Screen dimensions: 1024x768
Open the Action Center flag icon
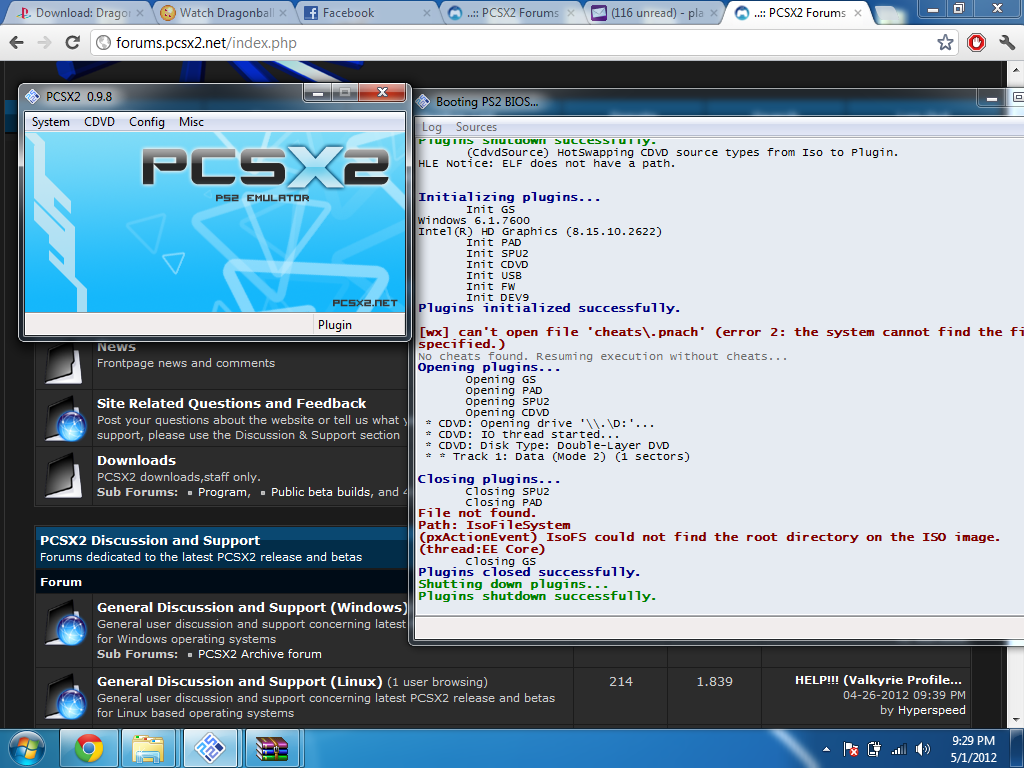pyautogui.click(x=851, y=749)
